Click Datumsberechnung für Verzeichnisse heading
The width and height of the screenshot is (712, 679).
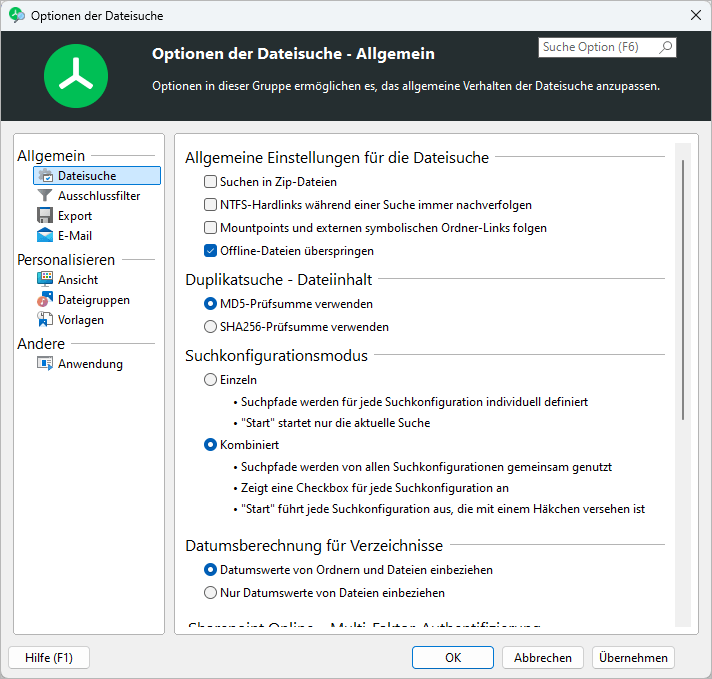point(314,545)
